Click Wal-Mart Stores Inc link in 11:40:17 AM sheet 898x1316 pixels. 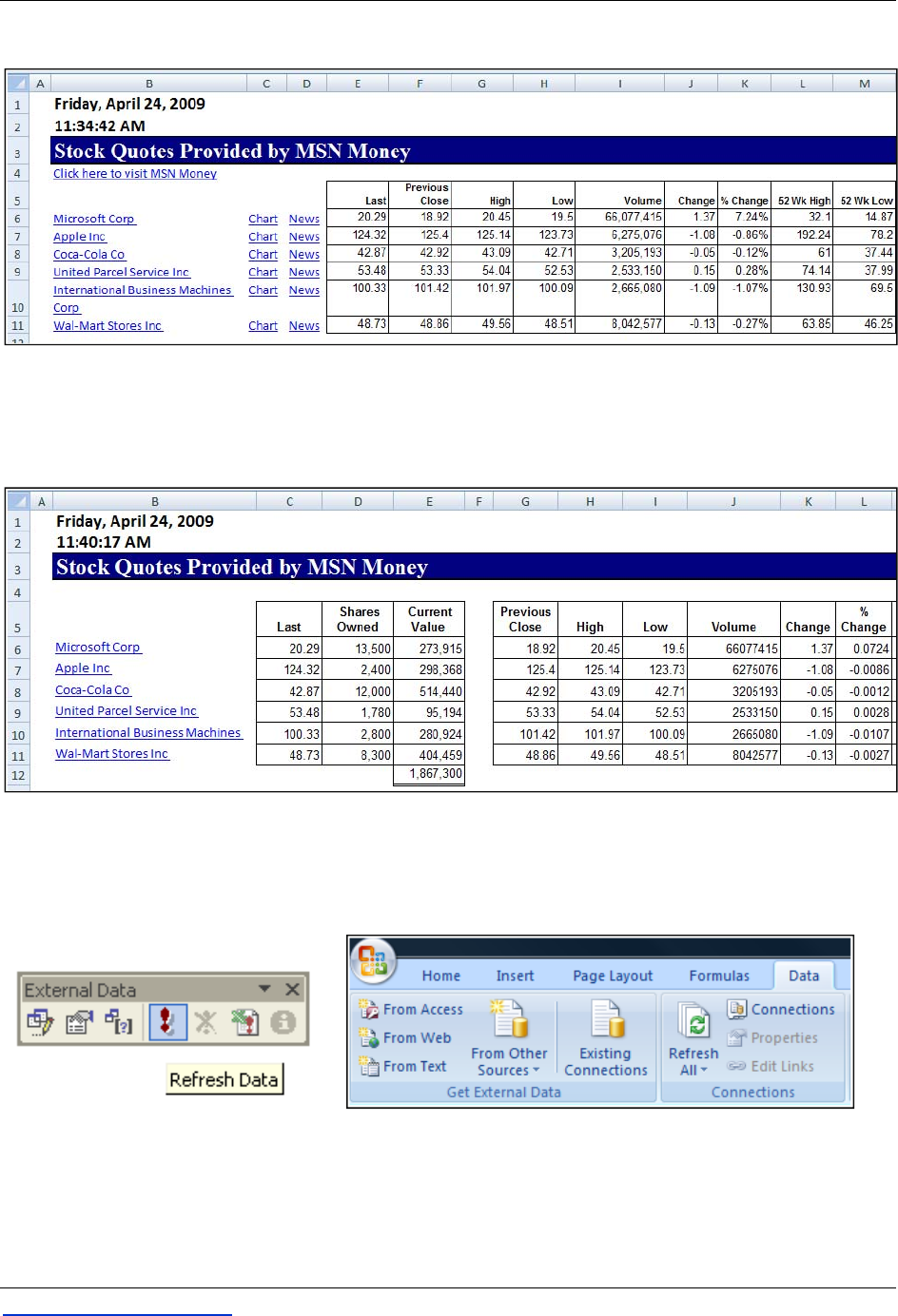(x=112, y=754)
